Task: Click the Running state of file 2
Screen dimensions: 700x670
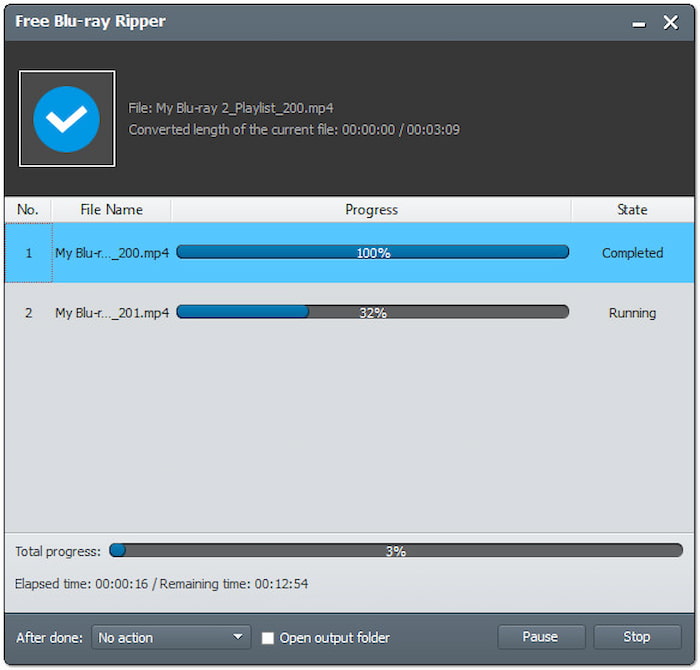Action: click(x=632, y=313)
